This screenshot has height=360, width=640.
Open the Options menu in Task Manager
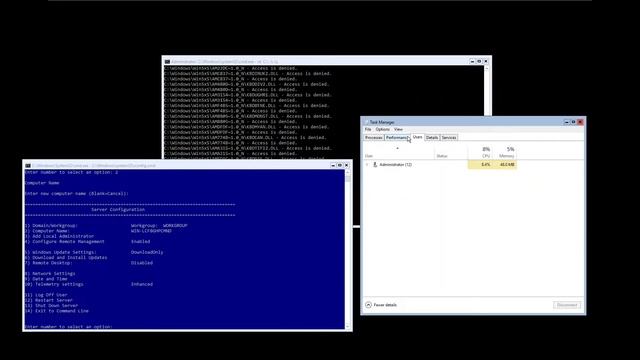[382, 129]
